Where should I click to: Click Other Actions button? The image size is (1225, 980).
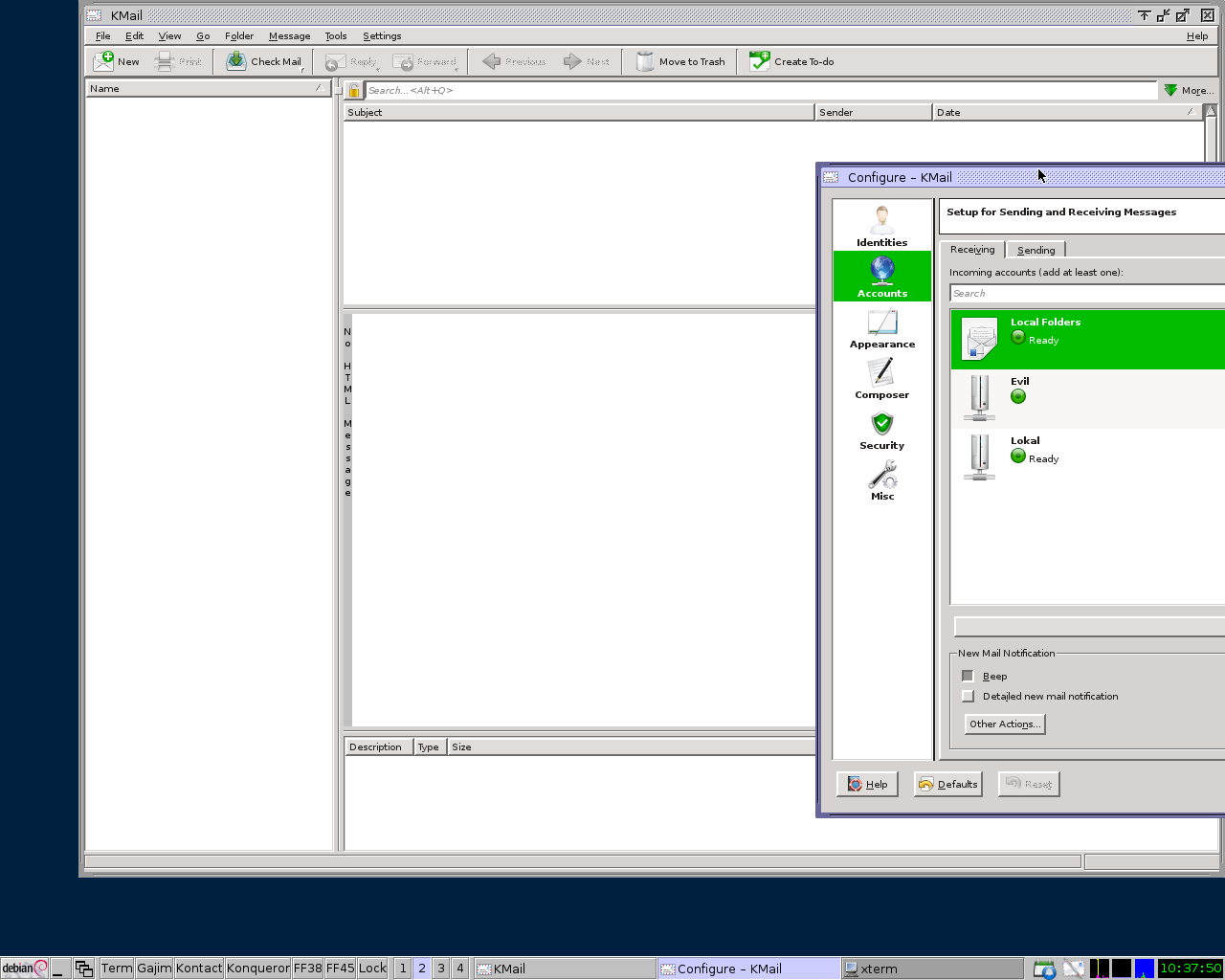click(1004, 724)
